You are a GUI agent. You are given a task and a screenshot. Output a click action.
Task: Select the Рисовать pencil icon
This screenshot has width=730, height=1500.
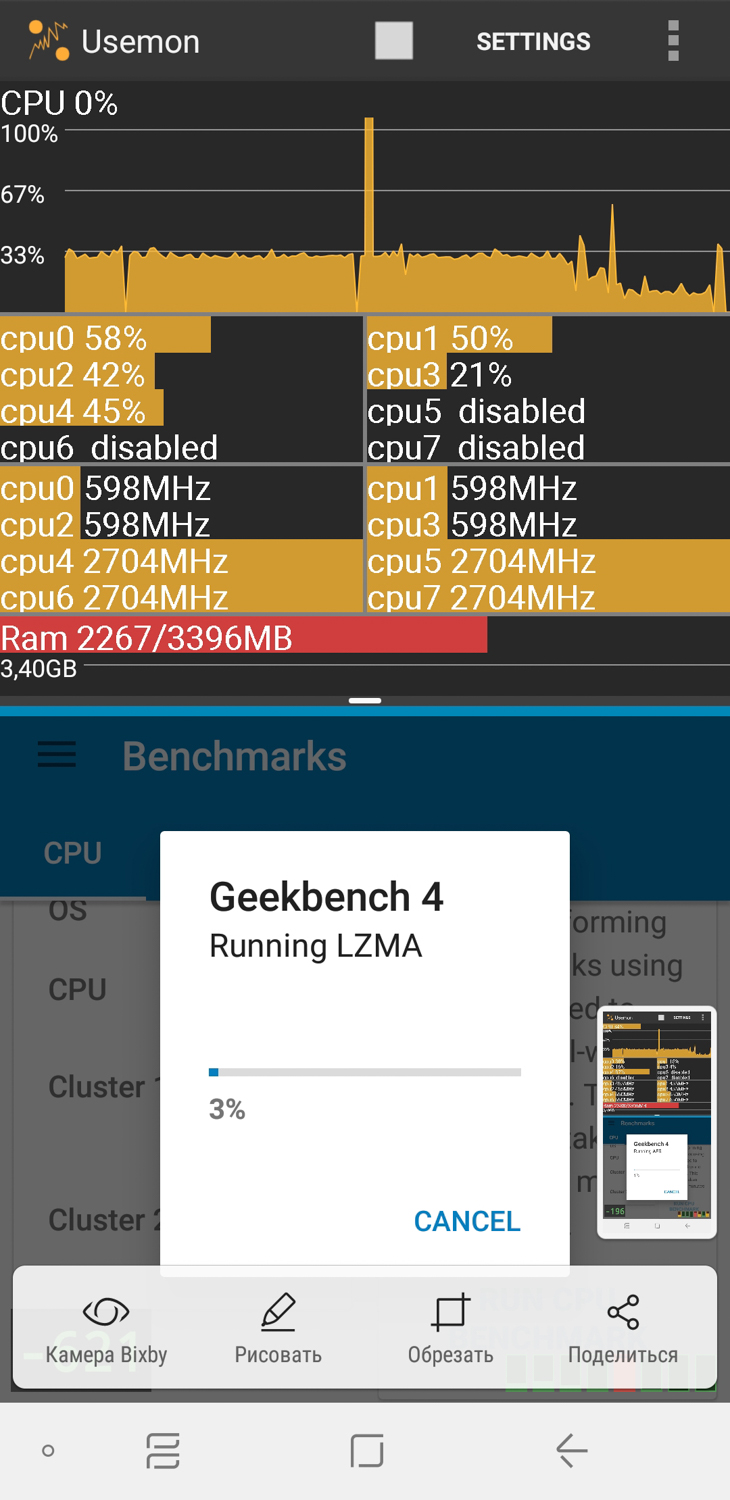(x=278, y=1312)
